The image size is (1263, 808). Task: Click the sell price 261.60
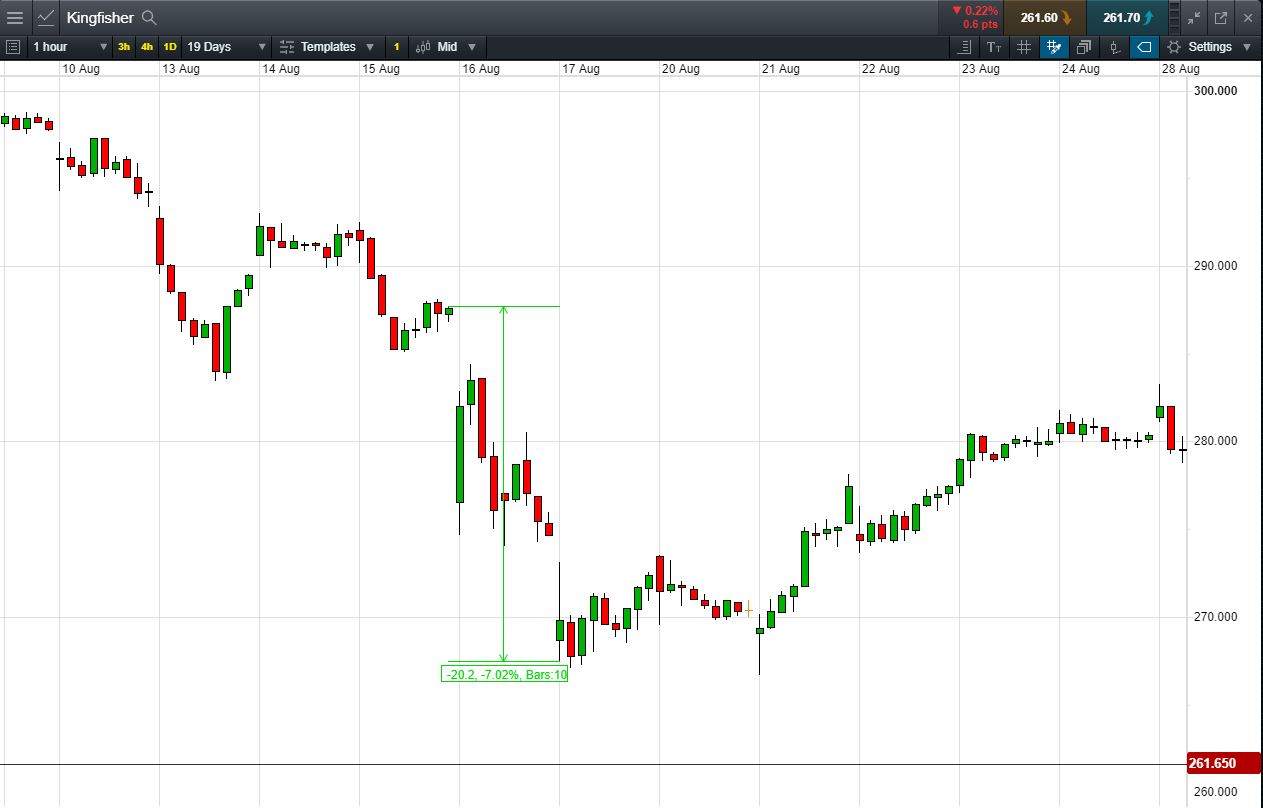pos(1047,17)
